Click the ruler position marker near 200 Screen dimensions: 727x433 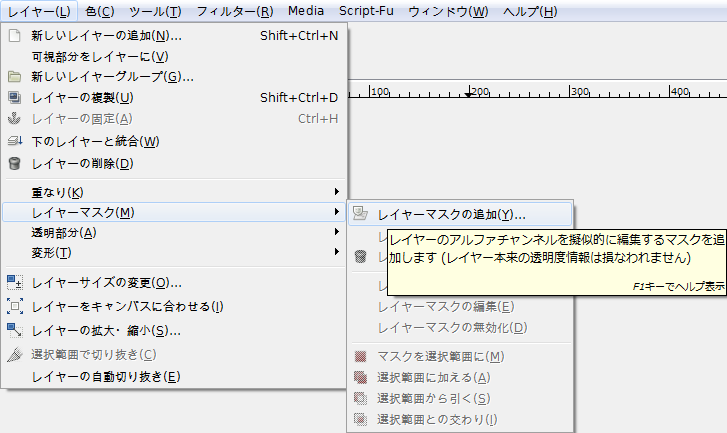(x=468, y=95)
